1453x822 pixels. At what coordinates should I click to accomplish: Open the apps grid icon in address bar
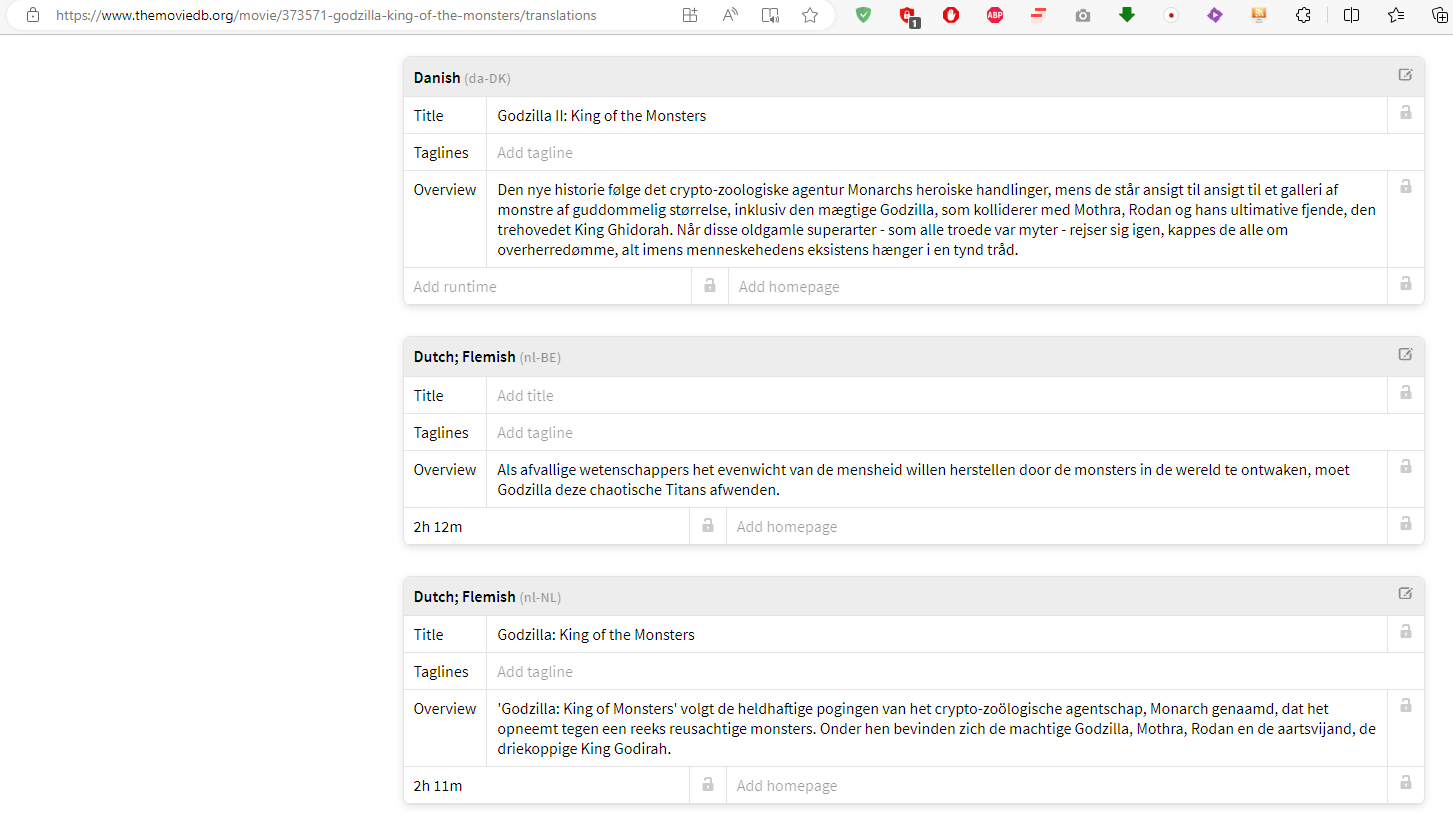[x=690, y=15]
